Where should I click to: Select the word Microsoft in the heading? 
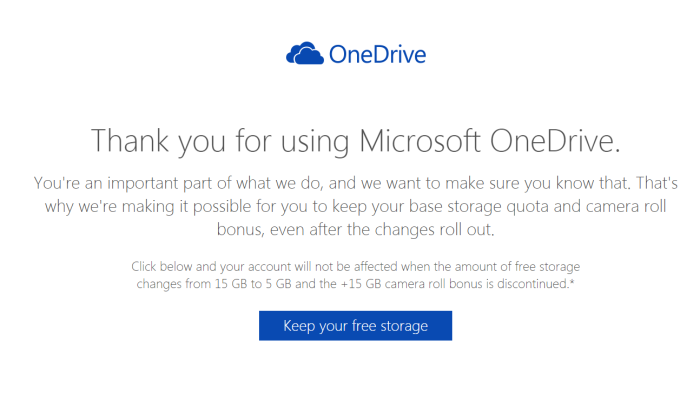coord(420,141)
